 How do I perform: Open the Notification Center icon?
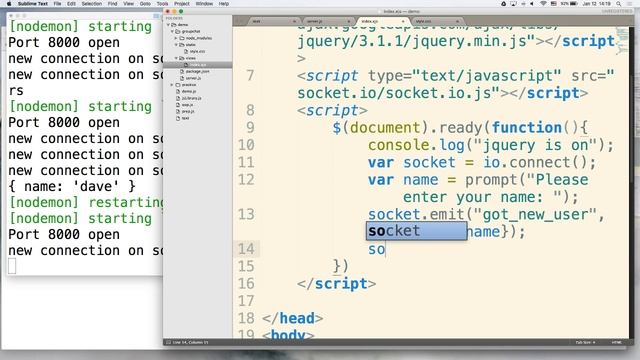[x=630, y=4]
